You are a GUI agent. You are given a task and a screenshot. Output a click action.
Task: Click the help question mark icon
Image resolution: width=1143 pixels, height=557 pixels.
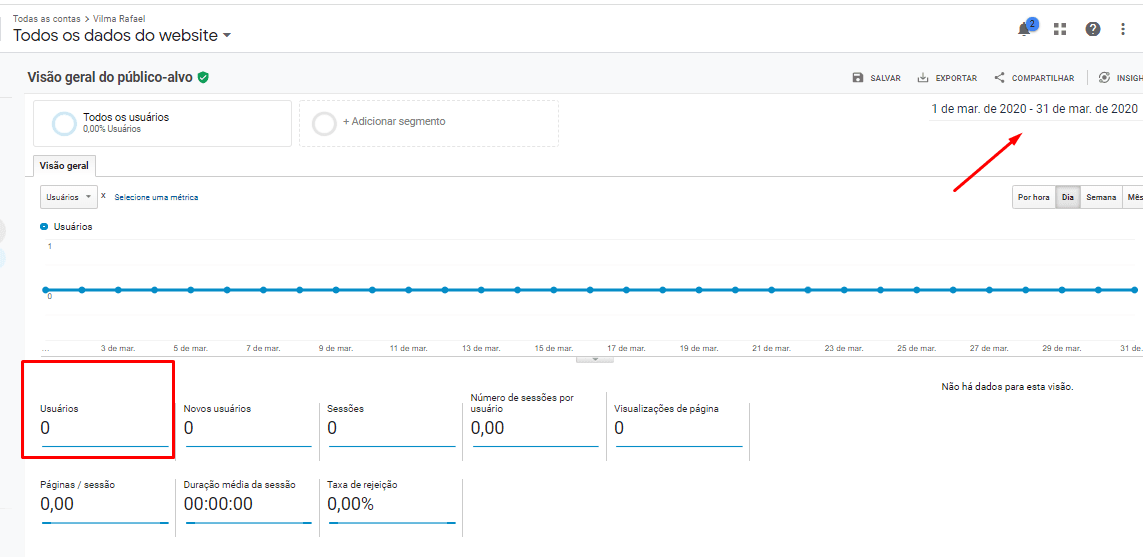[x=1093, y=29]
